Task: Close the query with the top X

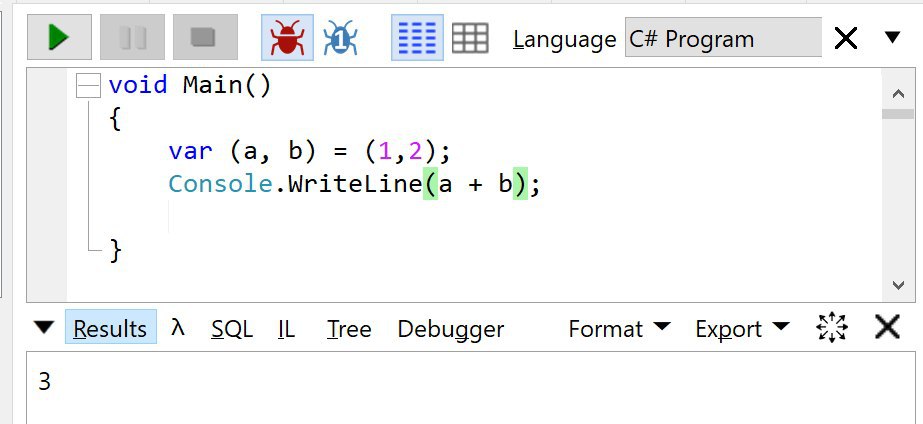Action: (x=846, y=39)
